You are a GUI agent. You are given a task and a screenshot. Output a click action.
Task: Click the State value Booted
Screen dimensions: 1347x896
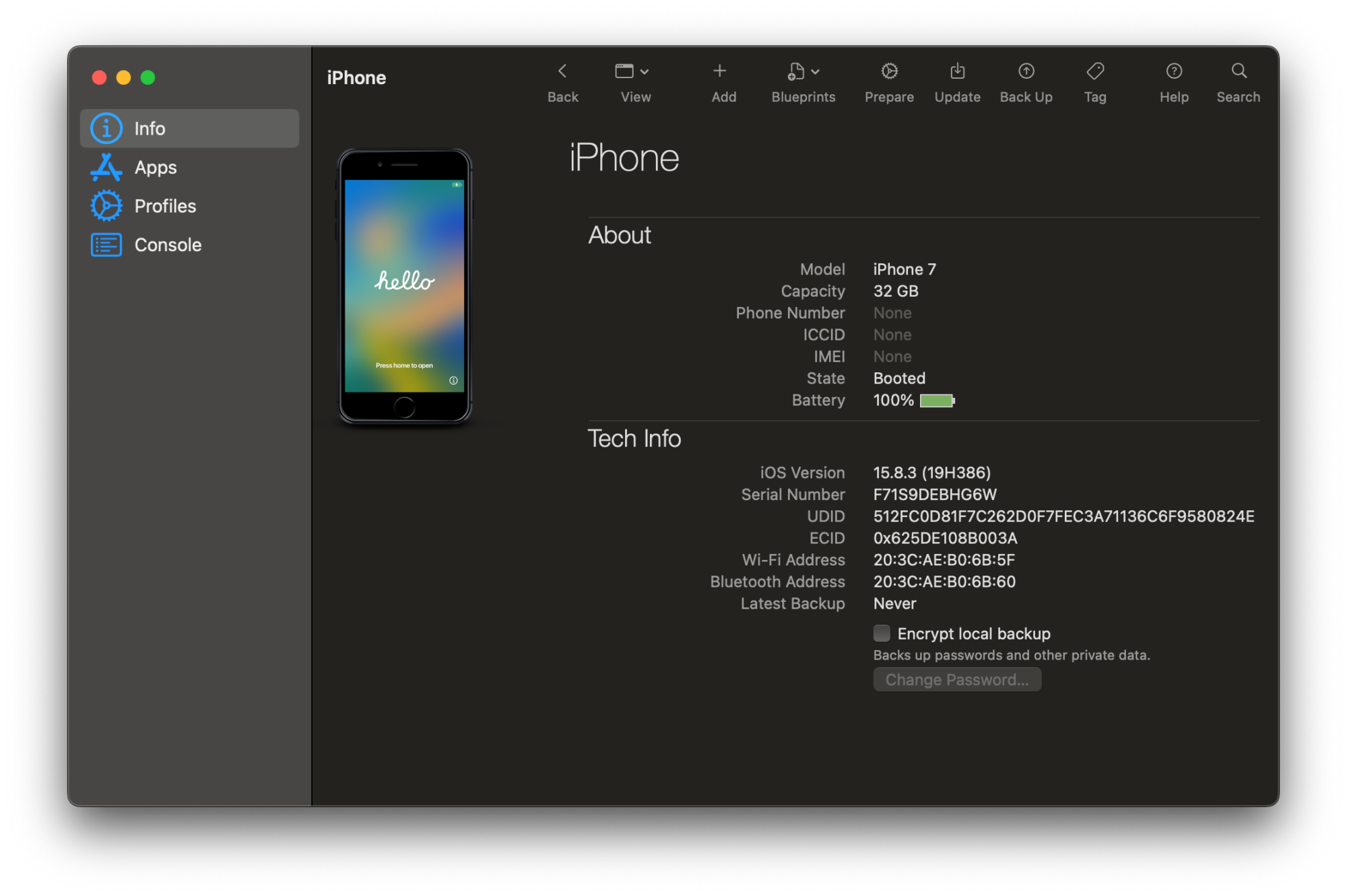click(899, 378)
